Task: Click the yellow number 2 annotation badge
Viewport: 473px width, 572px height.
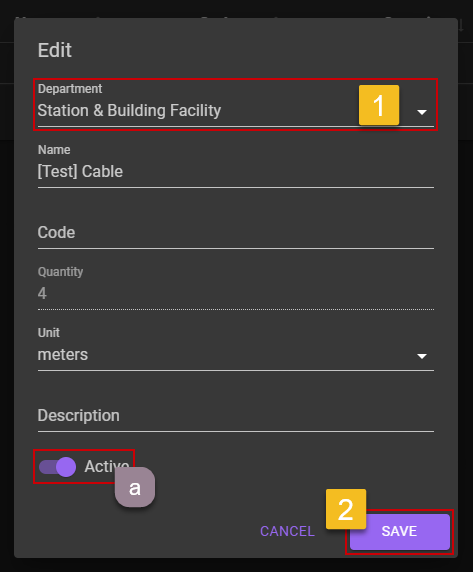Action: [346, 509]
